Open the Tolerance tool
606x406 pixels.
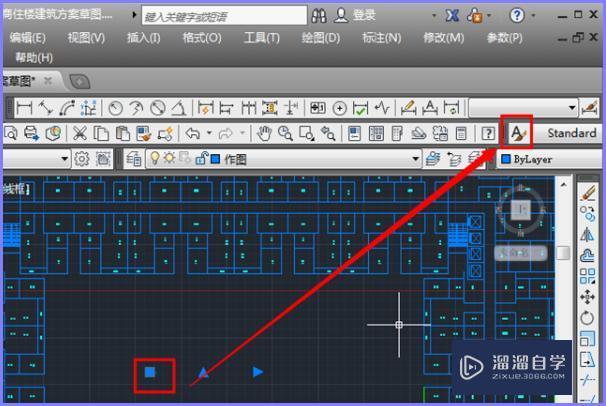click(x=318, y=109)
